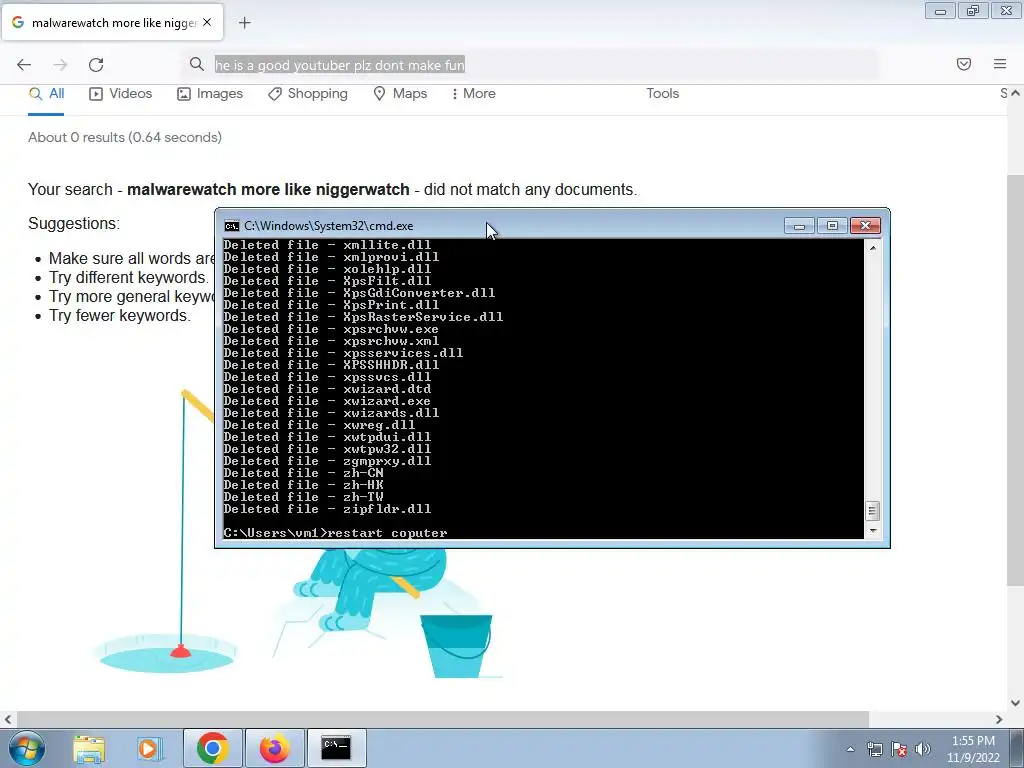Click 'Deleted file - xwizard.exe' line
1024x768 pixels.
pos(327,401)
